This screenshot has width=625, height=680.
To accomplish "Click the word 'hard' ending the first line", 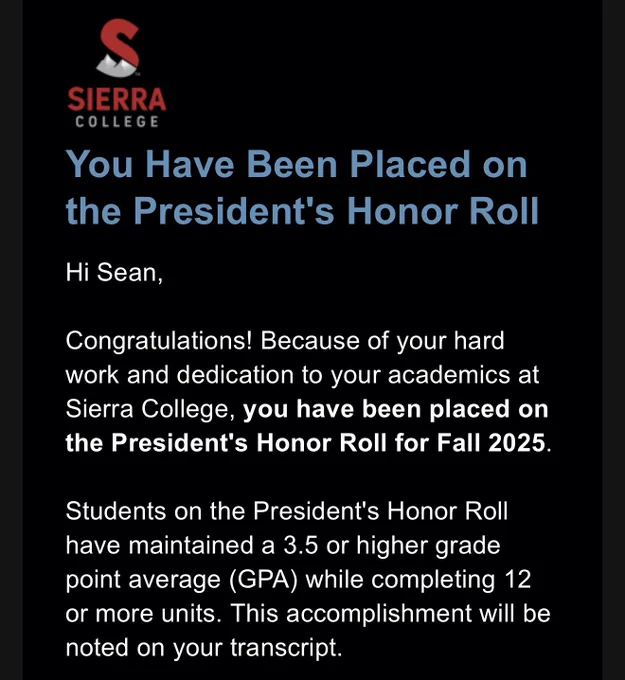I will pyautogui.click(x=479, y=341).
